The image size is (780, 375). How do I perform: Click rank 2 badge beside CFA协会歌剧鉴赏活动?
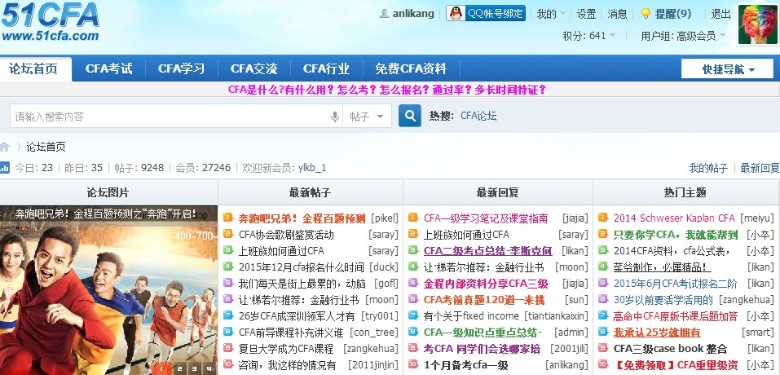point(228,234)
